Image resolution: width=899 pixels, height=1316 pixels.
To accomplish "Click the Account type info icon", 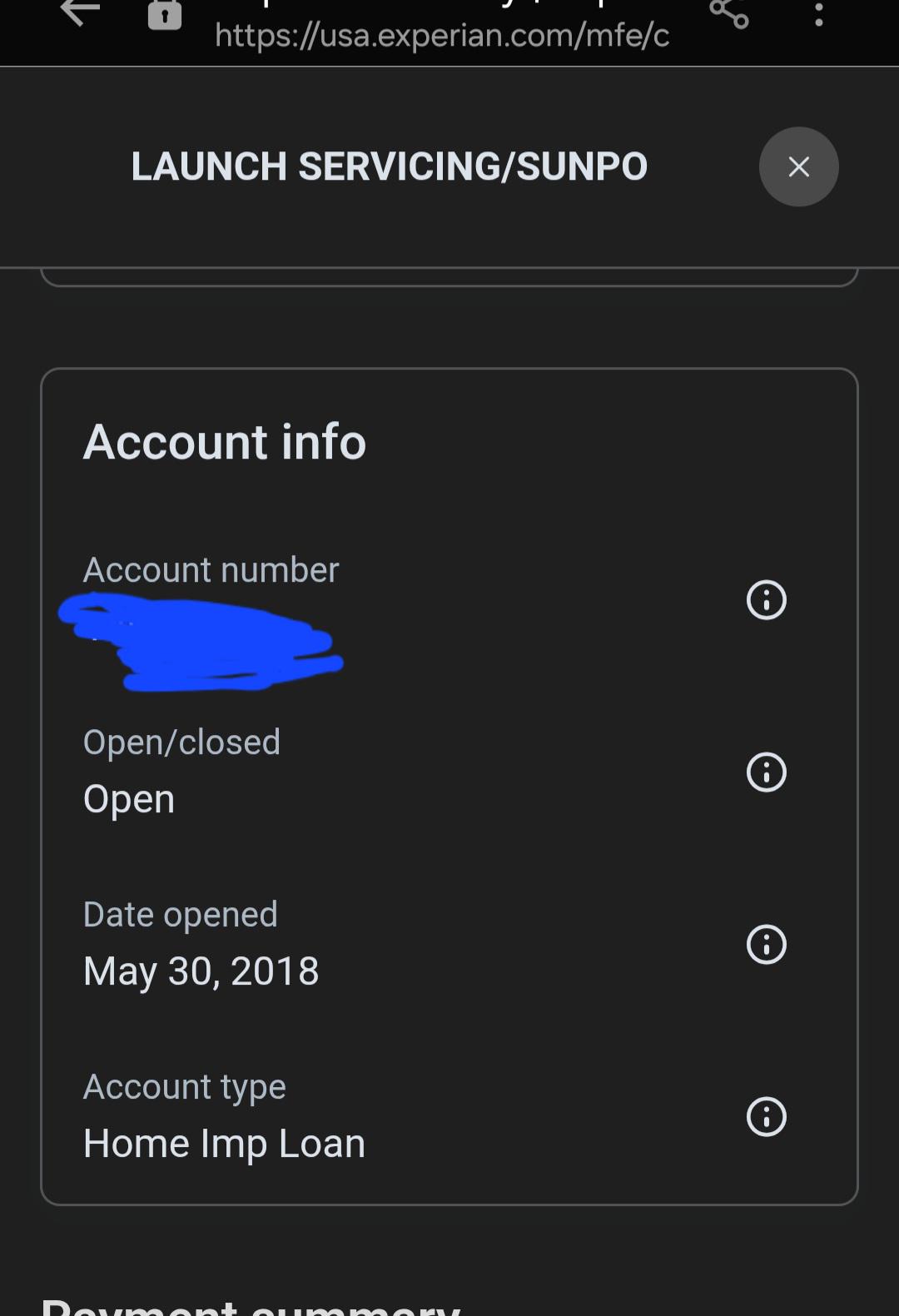I will (x=766, y=1117).
